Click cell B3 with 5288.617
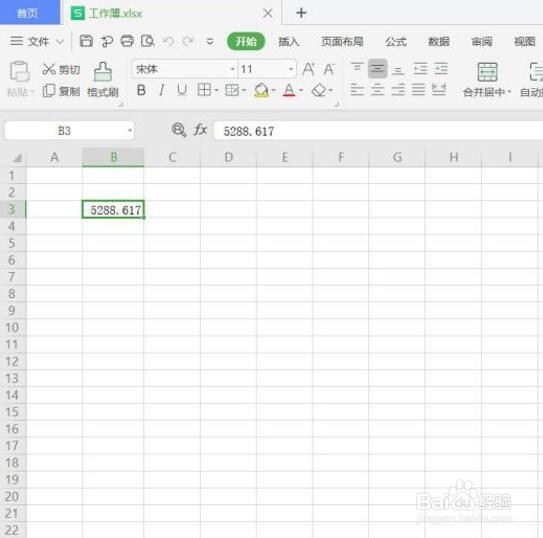This screenshot has width=543, height=538. coord(113,209)
